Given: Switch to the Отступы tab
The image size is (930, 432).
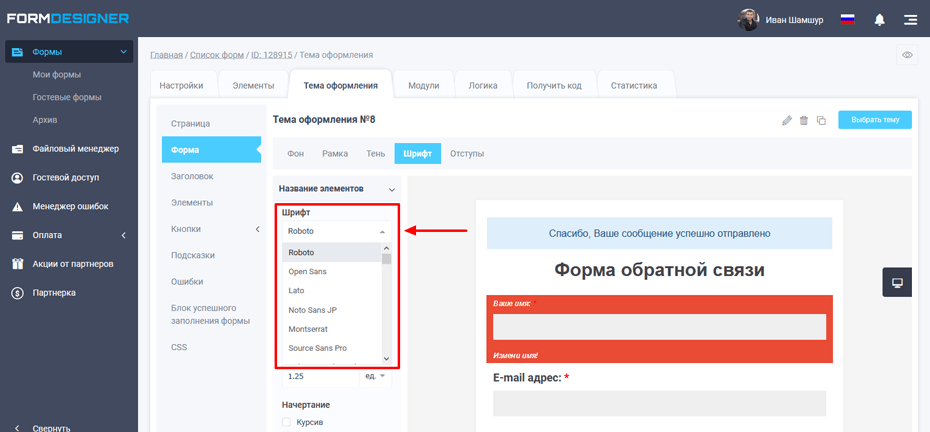Looking at the screenshot, I should [467, 154].
